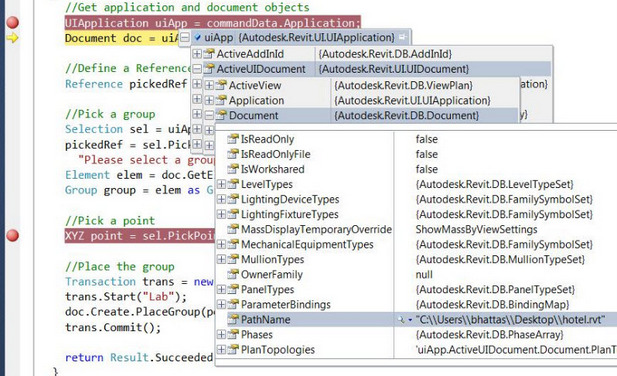Expand the MechanicalEquipmentTypes property
This screenshot has width=617, height=376.
click(x=221, y=244)
